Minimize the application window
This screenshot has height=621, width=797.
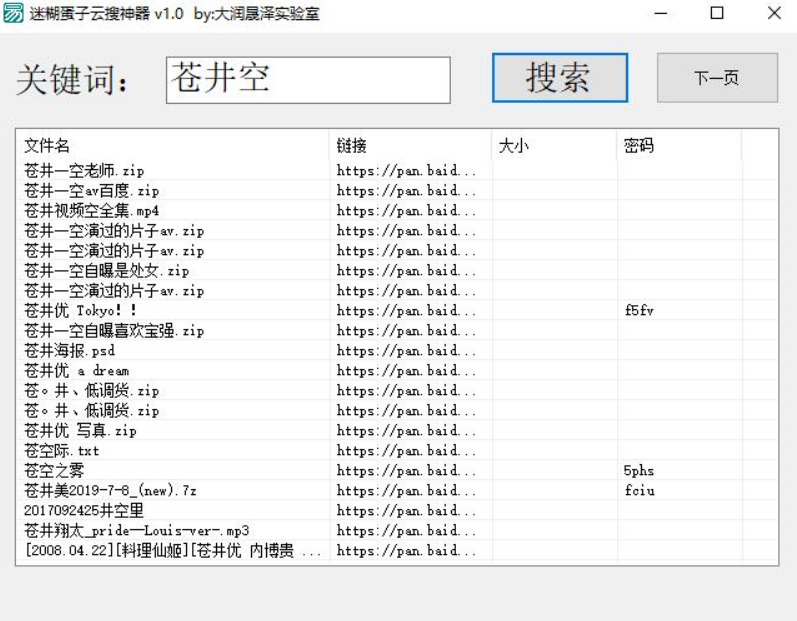(x=660, y=13)
